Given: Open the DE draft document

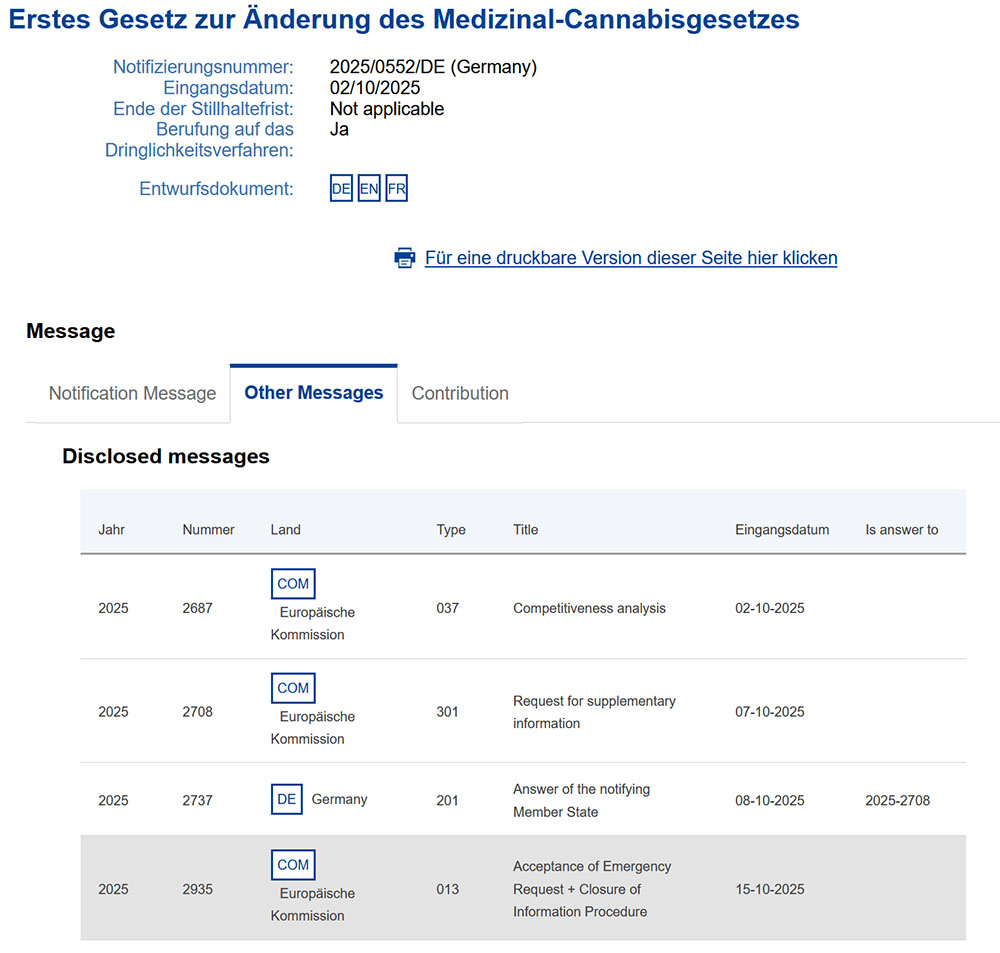Looking at the screenshot, I should (341, 188).
